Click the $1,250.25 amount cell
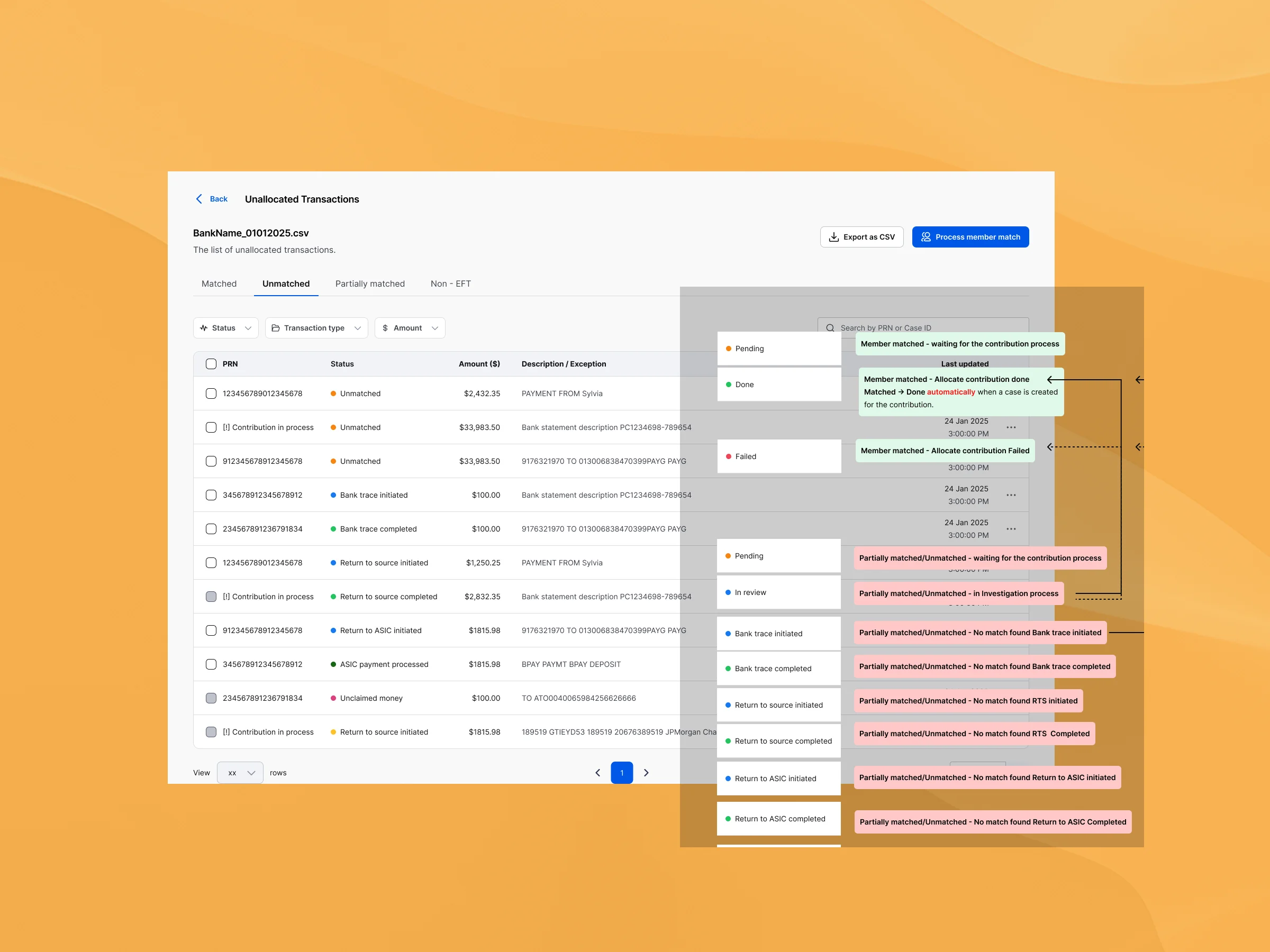This screenshot has height=952, width=1270. 483,563
